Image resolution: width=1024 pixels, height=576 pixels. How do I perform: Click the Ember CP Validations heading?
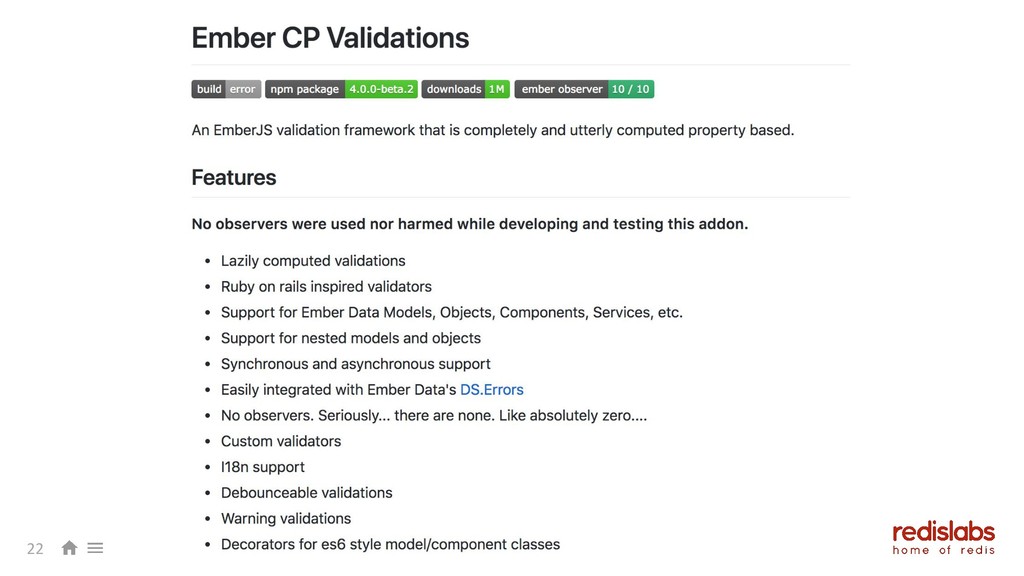tap(330, 38)
